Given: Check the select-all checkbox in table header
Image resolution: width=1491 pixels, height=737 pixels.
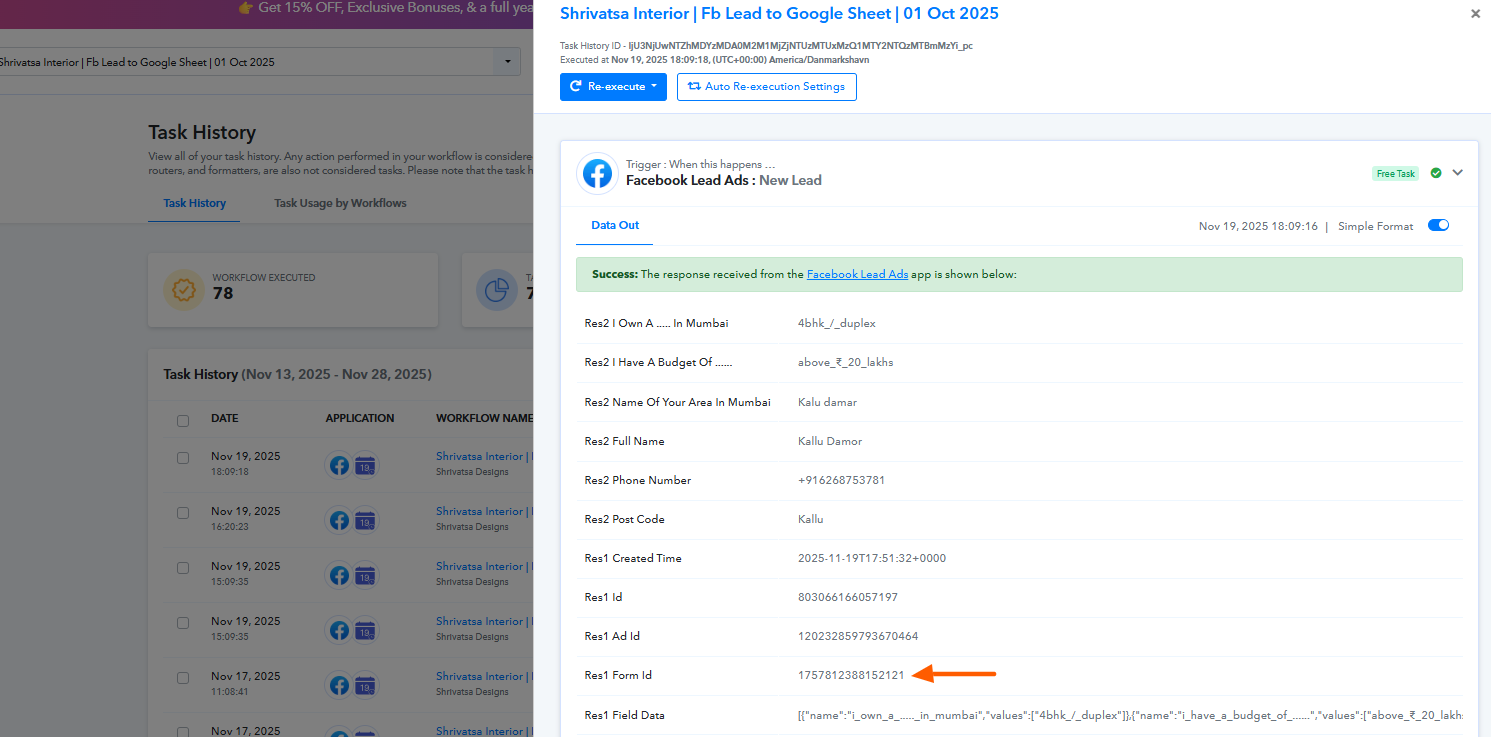Looking at the screenshot, I should point(183,420).
